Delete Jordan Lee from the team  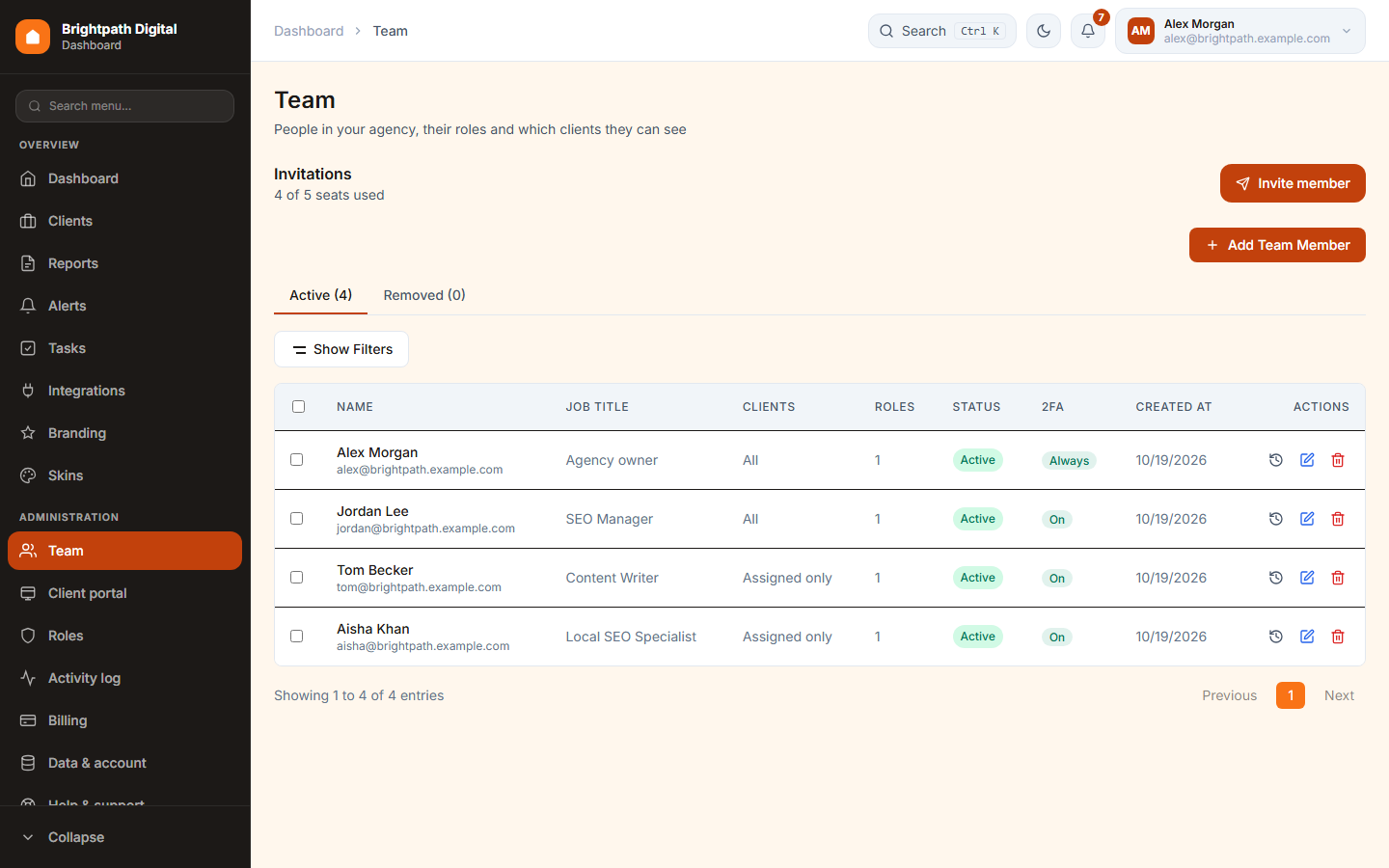click(1338, 519)
